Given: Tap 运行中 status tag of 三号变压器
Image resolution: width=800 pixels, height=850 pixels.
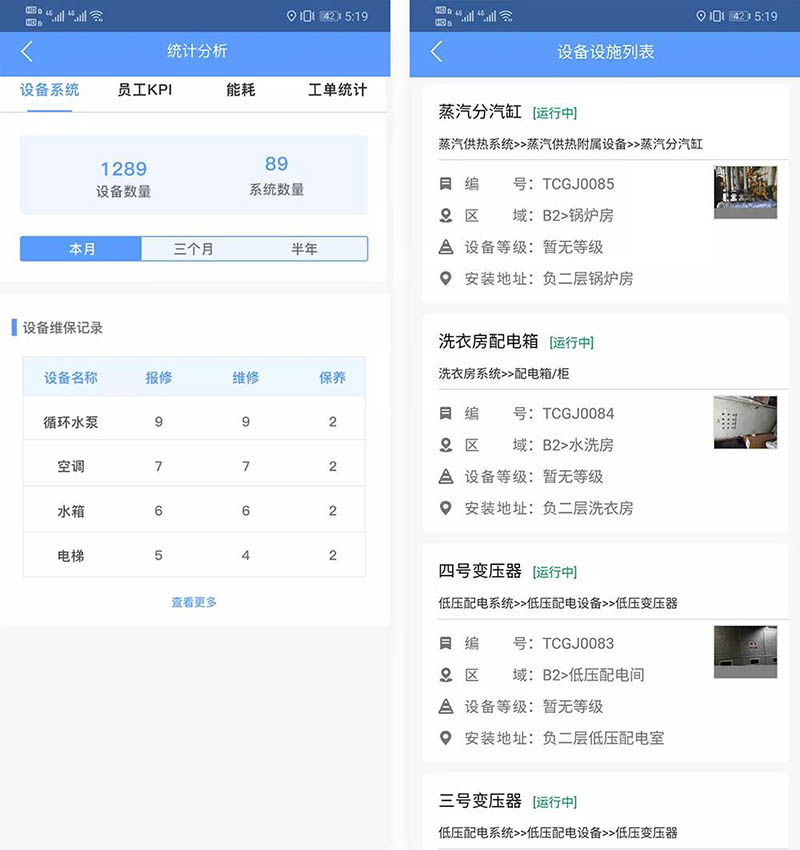Looking at the screenshot, I should coord(554,802).
